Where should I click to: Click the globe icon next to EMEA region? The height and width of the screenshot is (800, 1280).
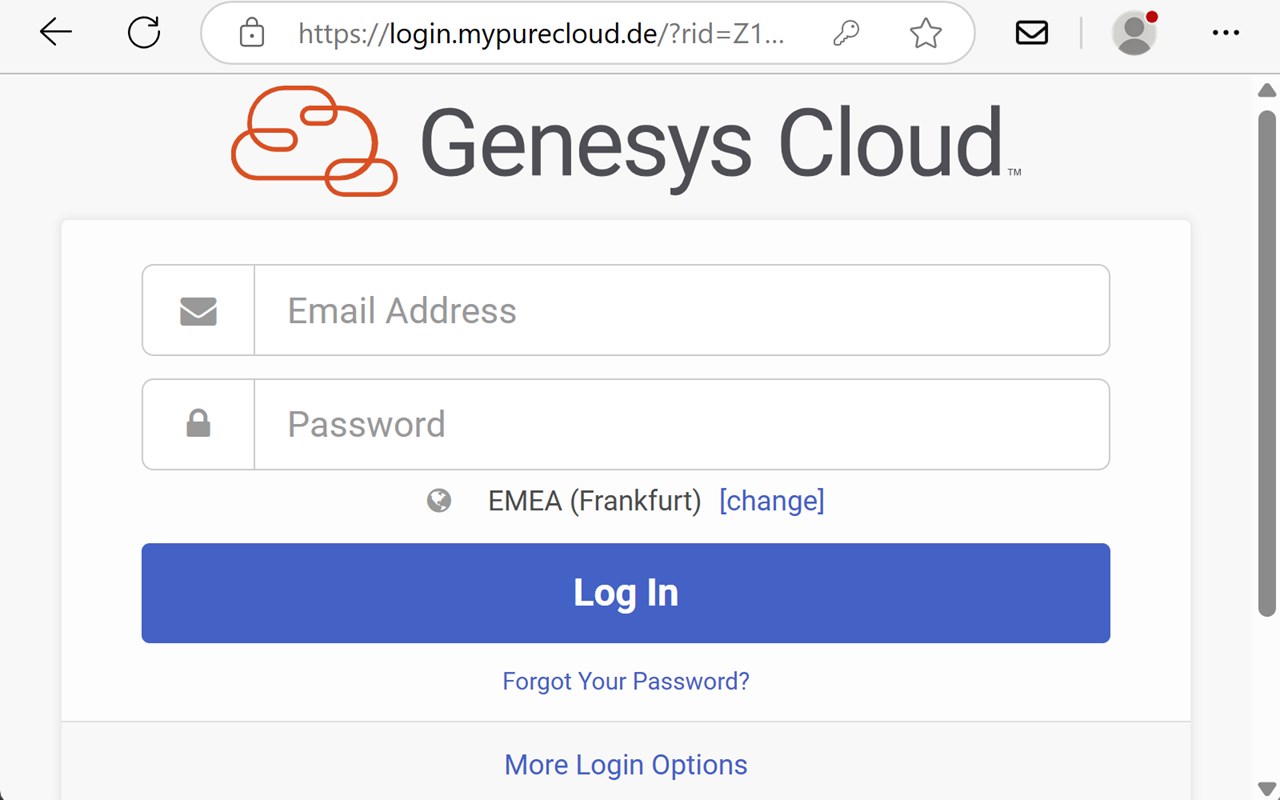coord(439,500)
